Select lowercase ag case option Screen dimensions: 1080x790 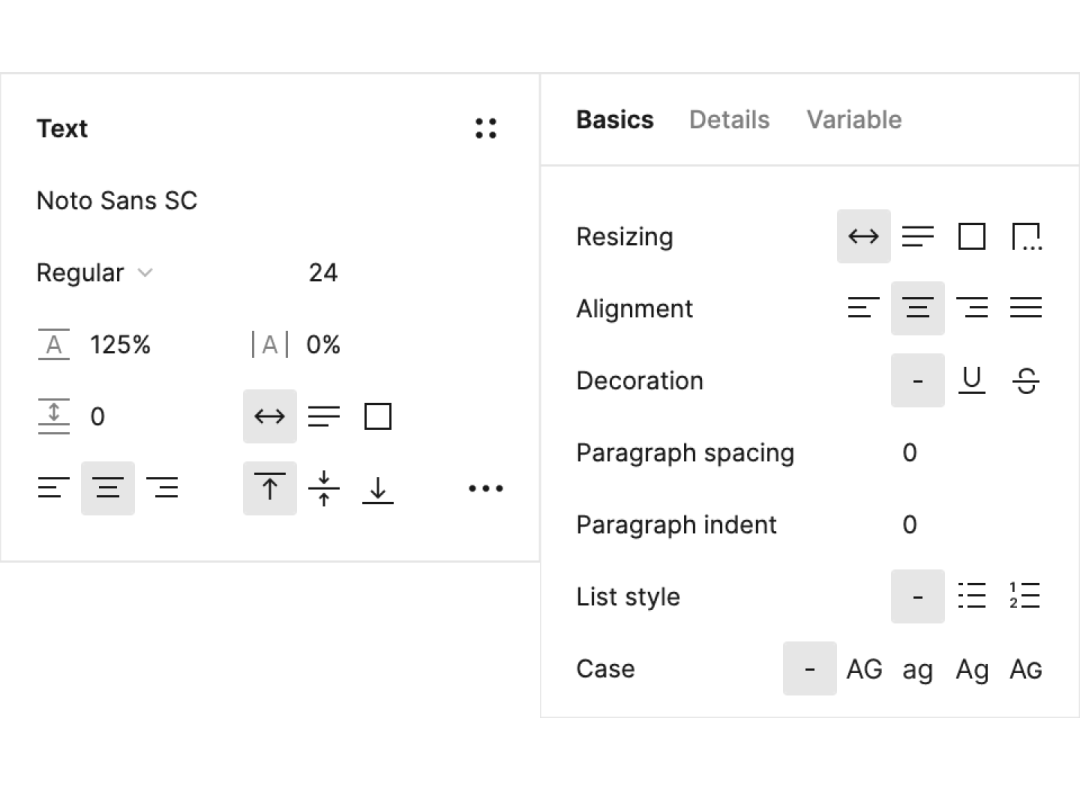click(918, 669)
